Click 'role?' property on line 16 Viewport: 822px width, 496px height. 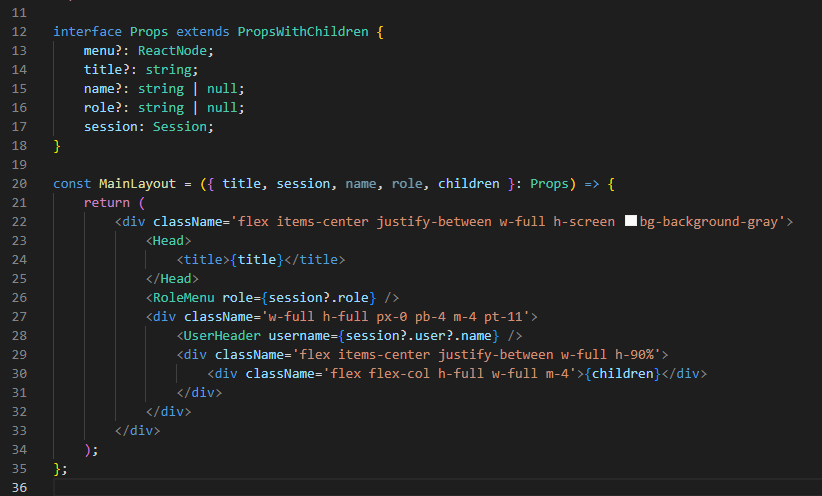pos(103,107)
